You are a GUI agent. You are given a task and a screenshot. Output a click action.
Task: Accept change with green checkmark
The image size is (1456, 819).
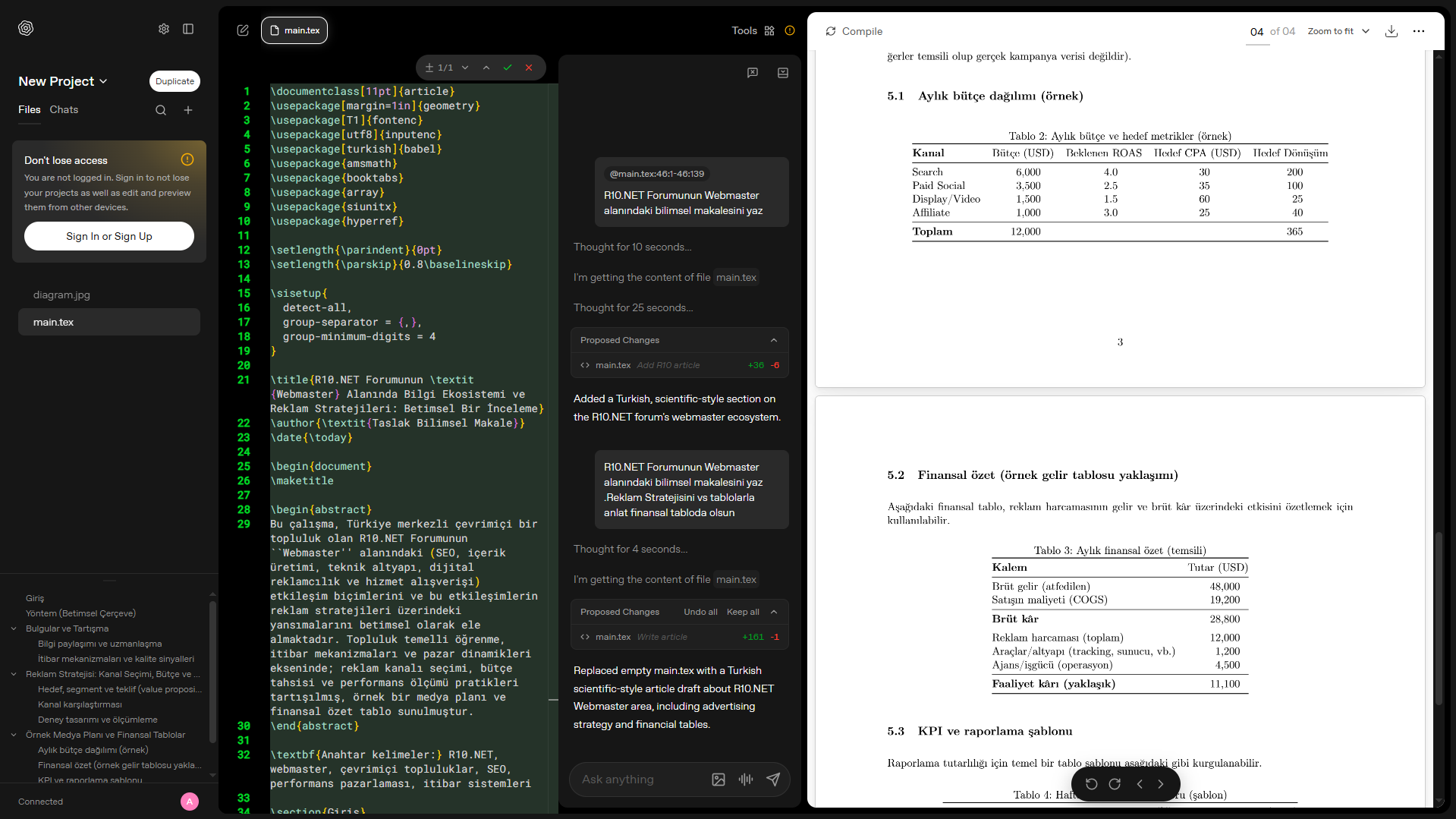coord(508,68)
